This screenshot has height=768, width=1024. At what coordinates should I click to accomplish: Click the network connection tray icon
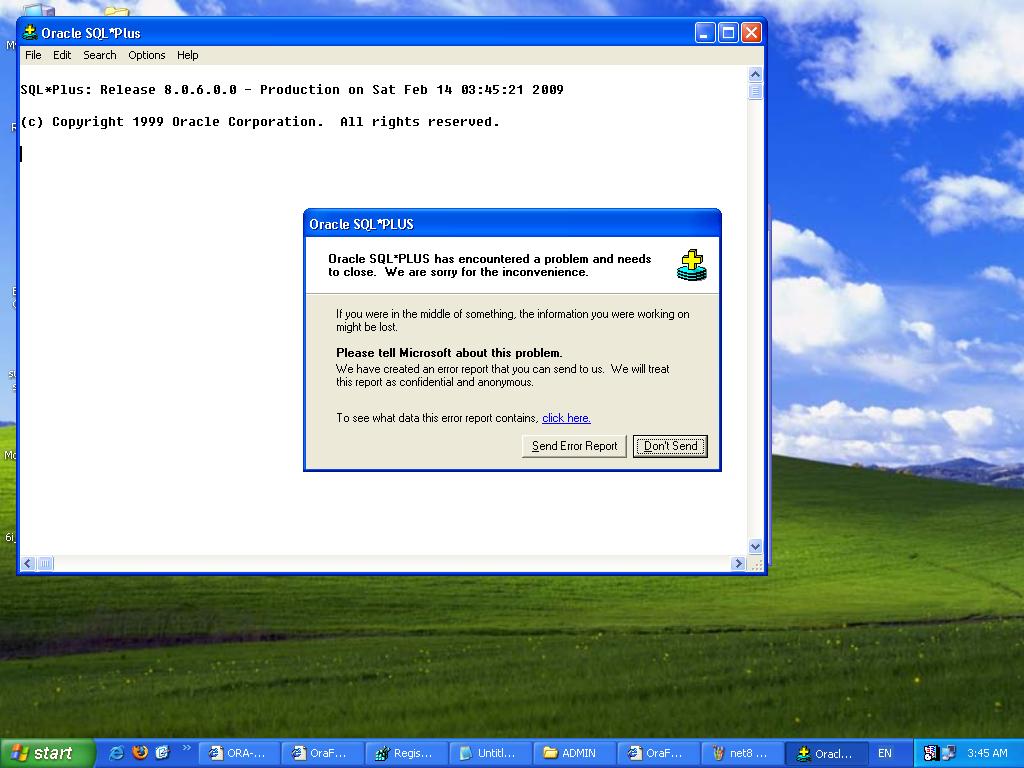tap(948, 753)
